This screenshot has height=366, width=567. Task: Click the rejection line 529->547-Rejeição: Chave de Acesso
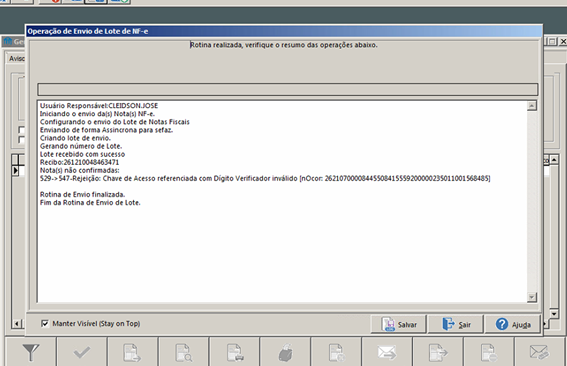pos(265,178)
